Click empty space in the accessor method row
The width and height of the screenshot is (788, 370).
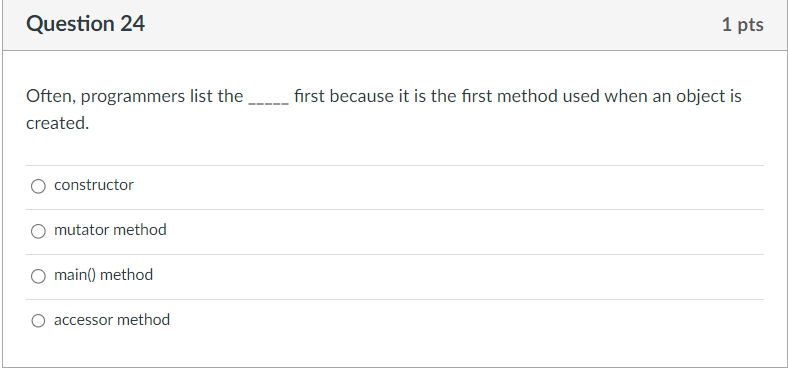click(465, 321)
